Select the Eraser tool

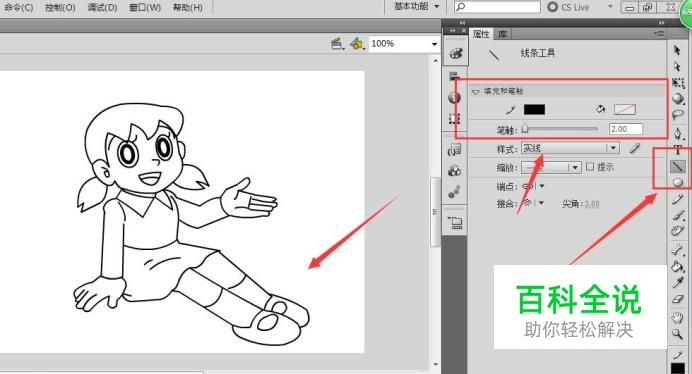678,299
